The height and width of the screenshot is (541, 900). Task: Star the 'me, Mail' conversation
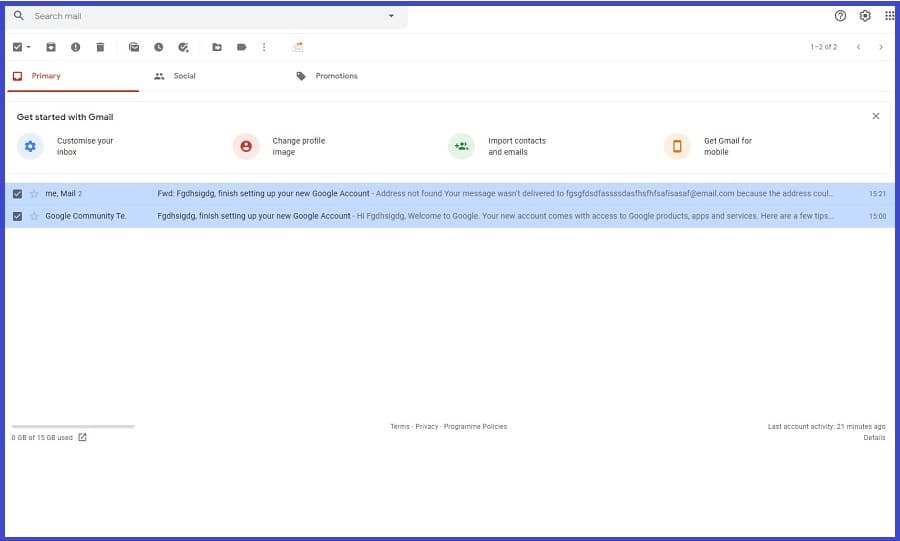34,194
